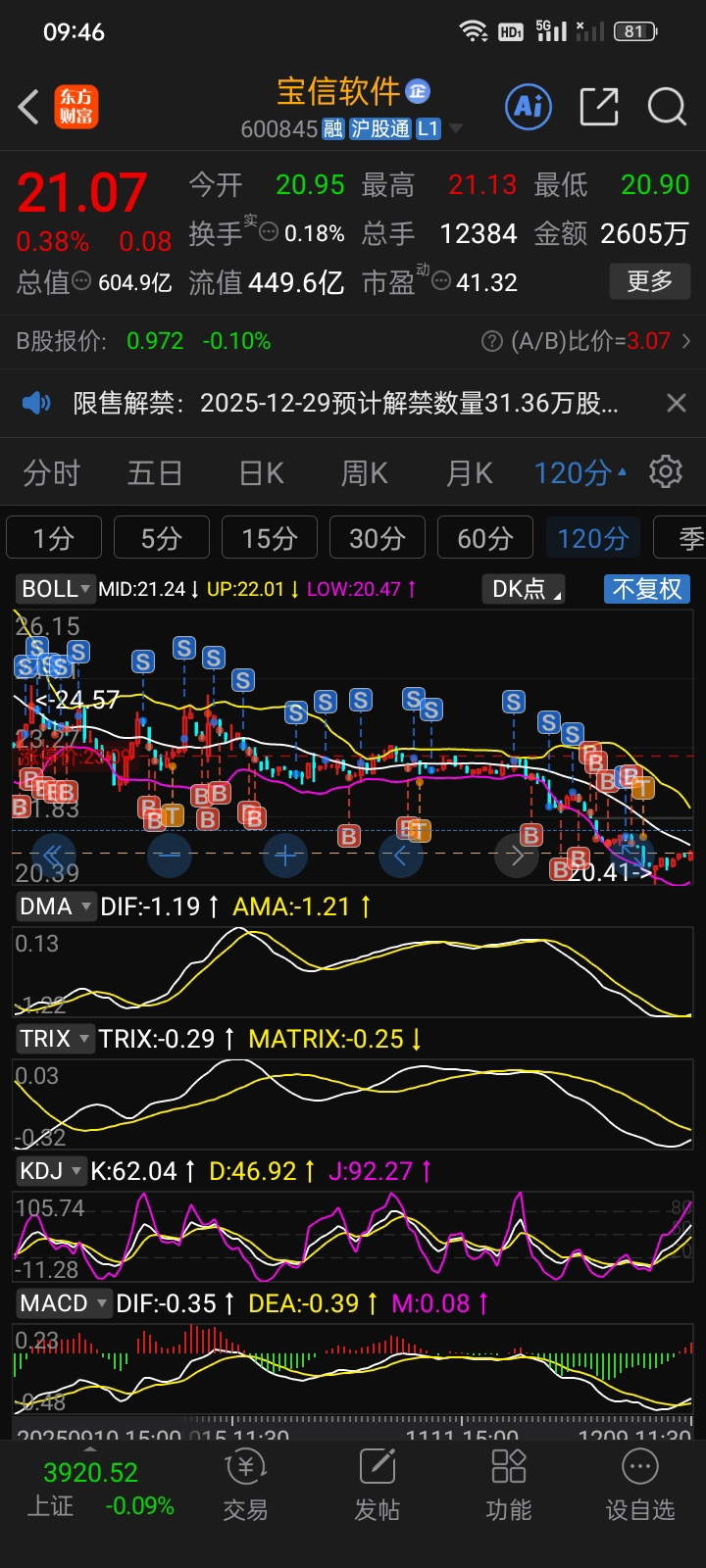
Task: Switch to the 日K tab
Action: [x=261, y=473]
